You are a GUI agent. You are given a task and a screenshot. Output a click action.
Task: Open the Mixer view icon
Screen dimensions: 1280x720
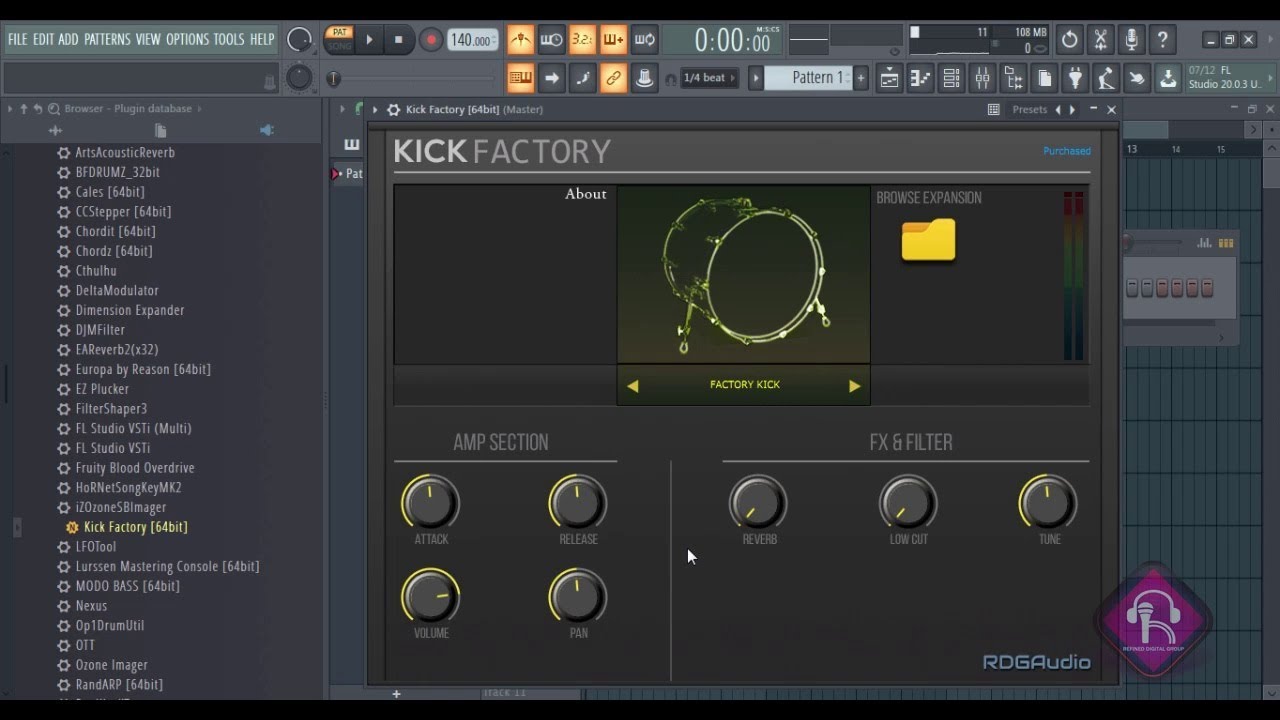tap(982, 77)
